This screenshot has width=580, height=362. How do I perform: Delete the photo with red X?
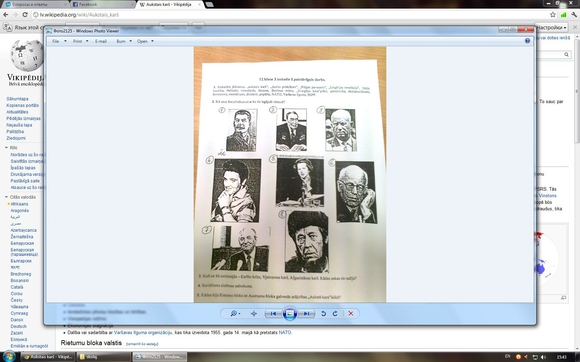[x=351, y=314]
